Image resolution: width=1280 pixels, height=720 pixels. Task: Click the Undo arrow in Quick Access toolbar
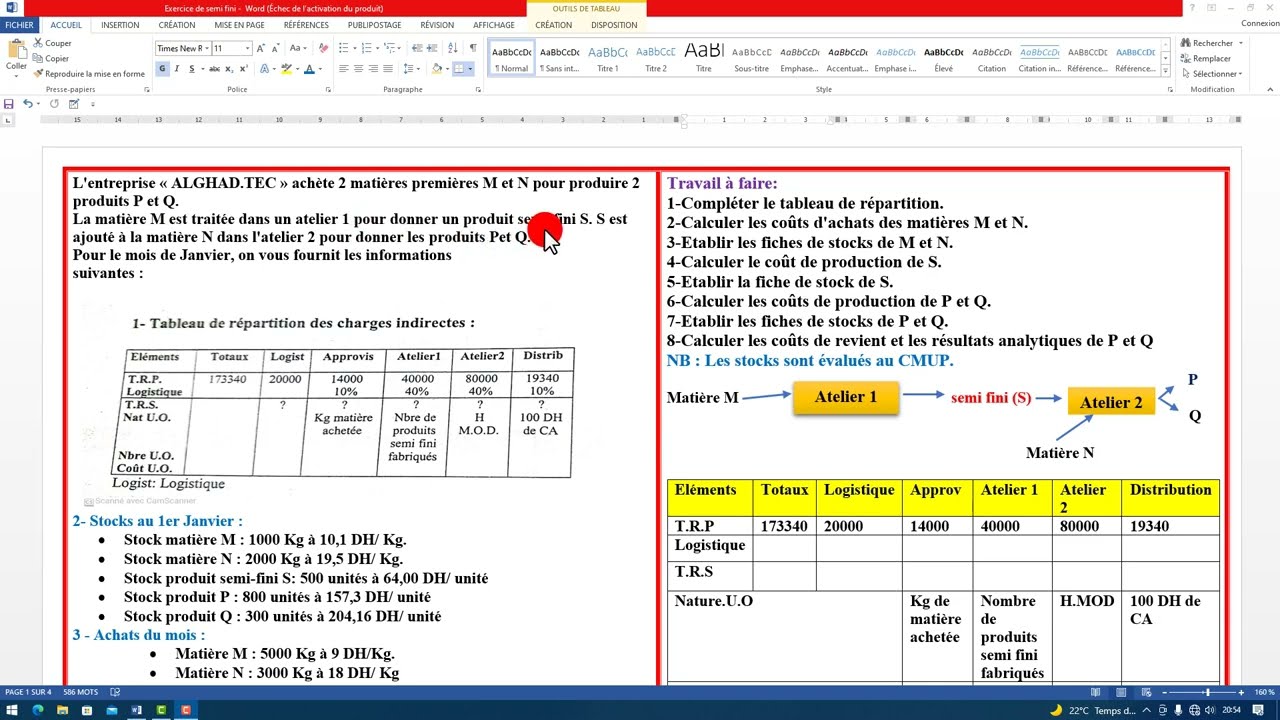pos(27,104)
